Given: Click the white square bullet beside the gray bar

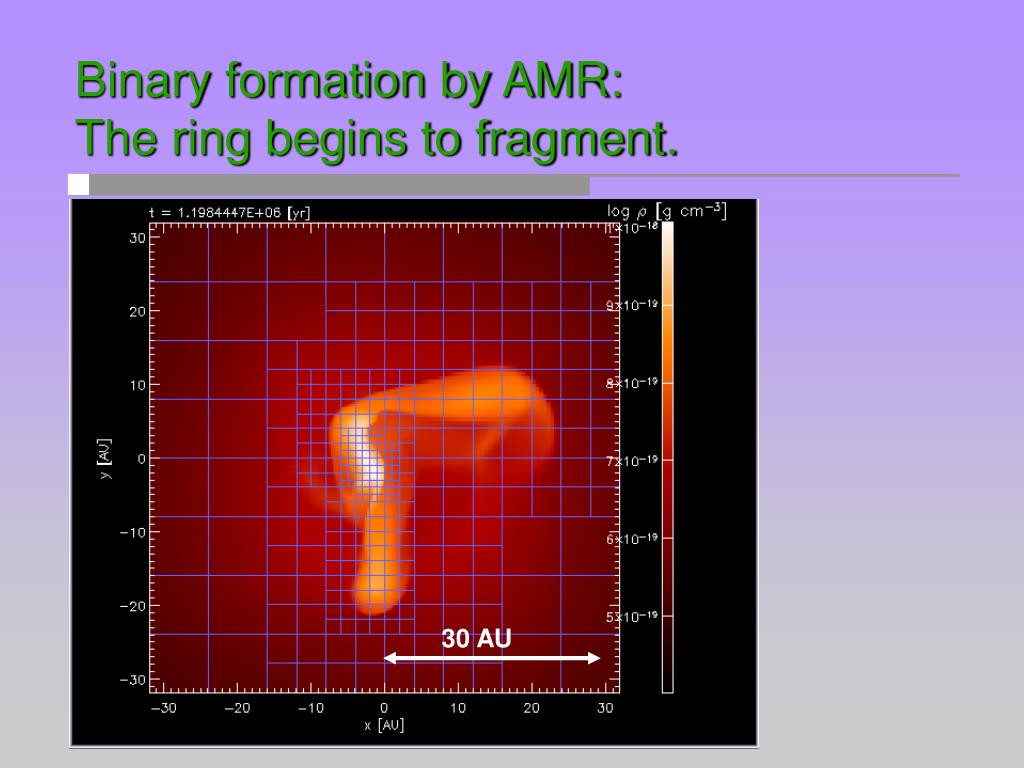Looking at the screenshot, I should pos(78,184).
